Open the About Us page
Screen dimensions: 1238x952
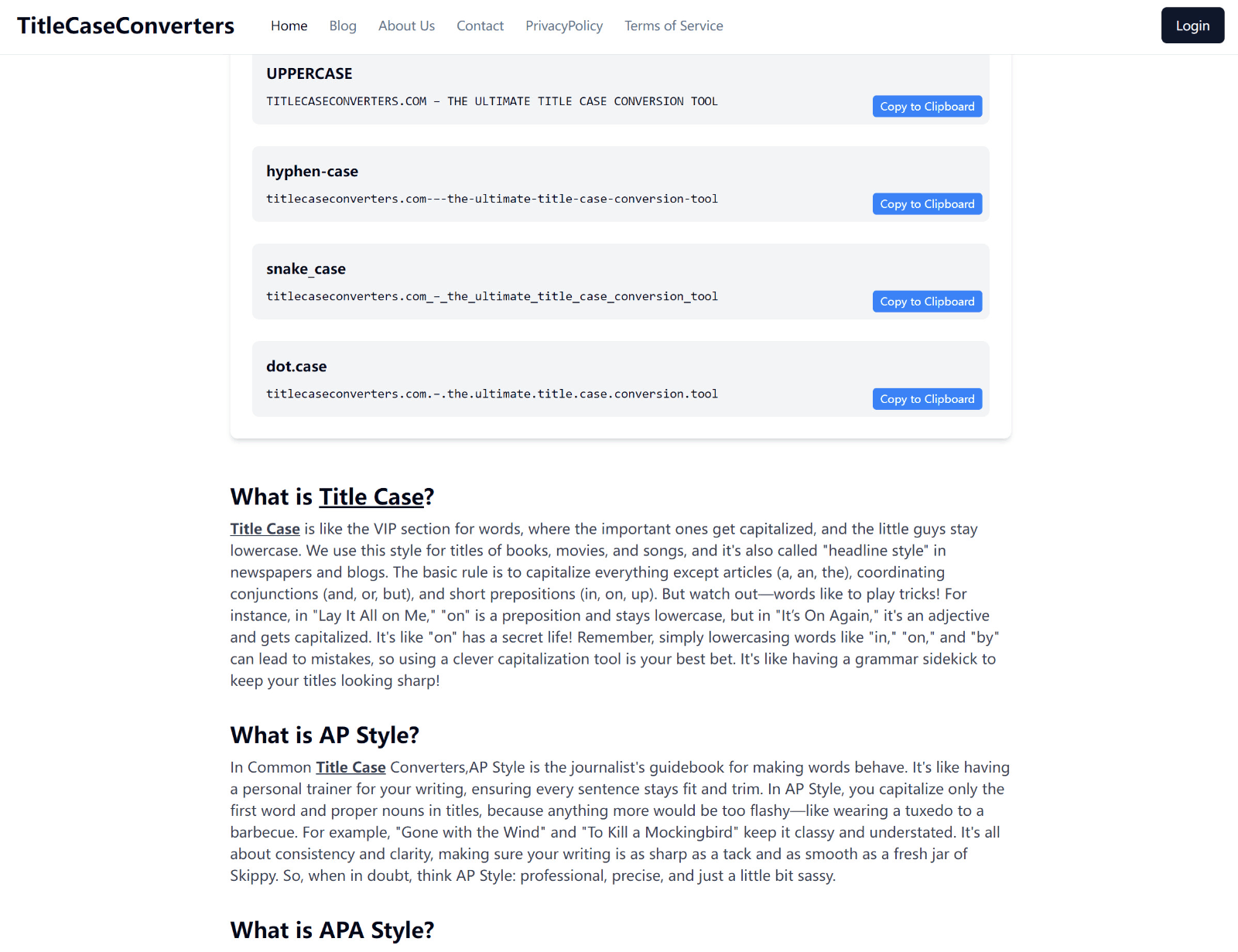click(406, 26)
